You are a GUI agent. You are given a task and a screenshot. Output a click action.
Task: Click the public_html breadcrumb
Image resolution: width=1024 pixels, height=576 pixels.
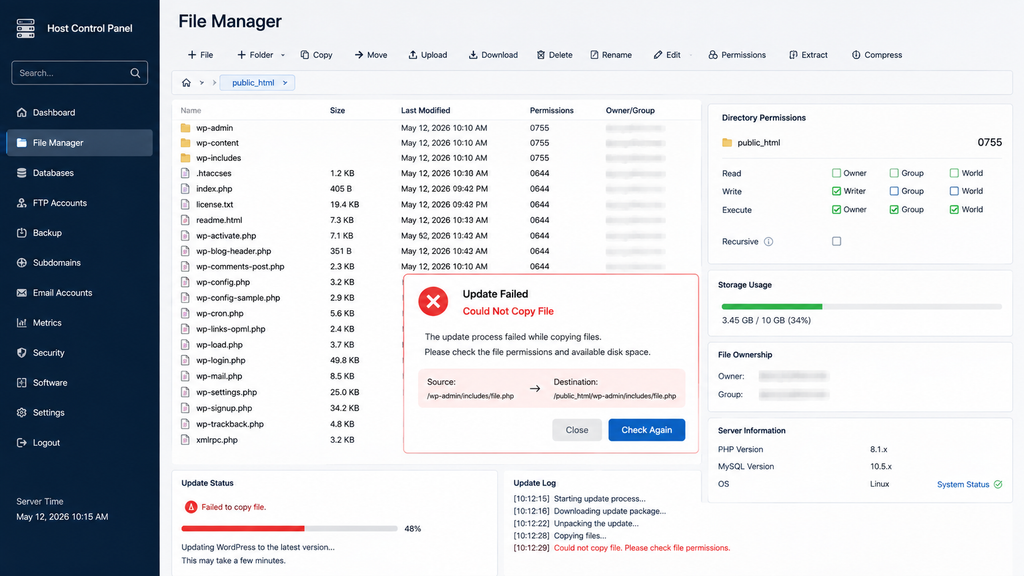coord(253,83)
